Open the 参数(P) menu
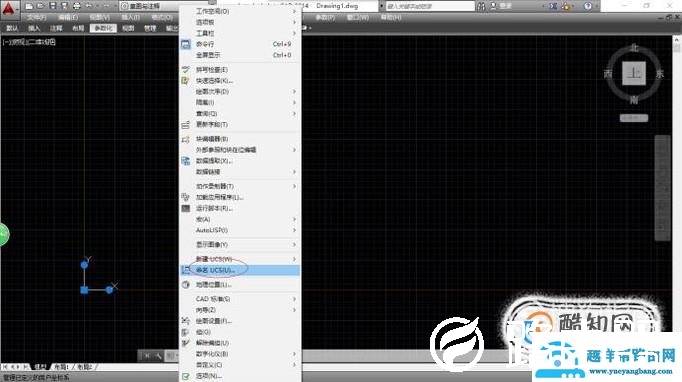 pyautogui.click(x=324, y=17)
